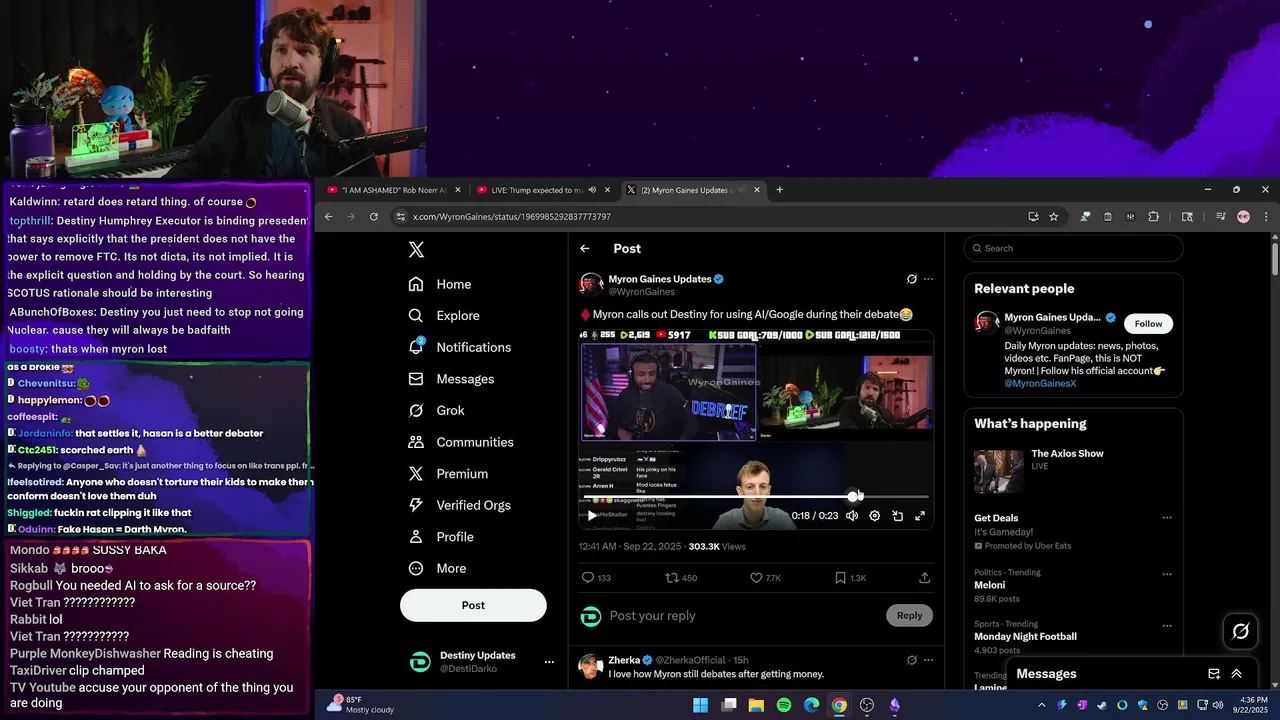Viewport: 1280px width, 720px height.
Task: Open Monday Night Football trend
Action: (1025, 637)
